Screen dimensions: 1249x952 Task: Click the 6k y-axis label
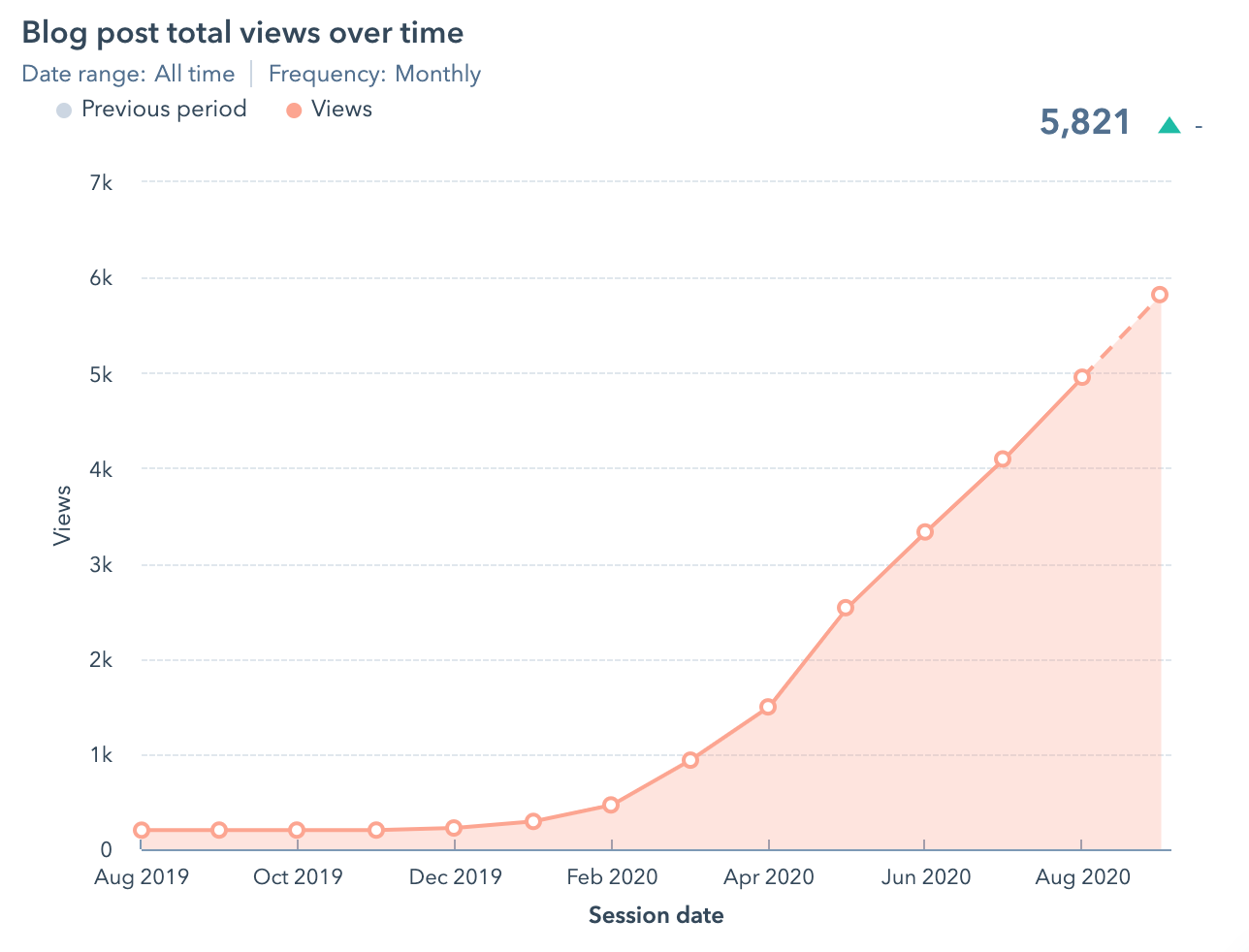pos(101,278)
